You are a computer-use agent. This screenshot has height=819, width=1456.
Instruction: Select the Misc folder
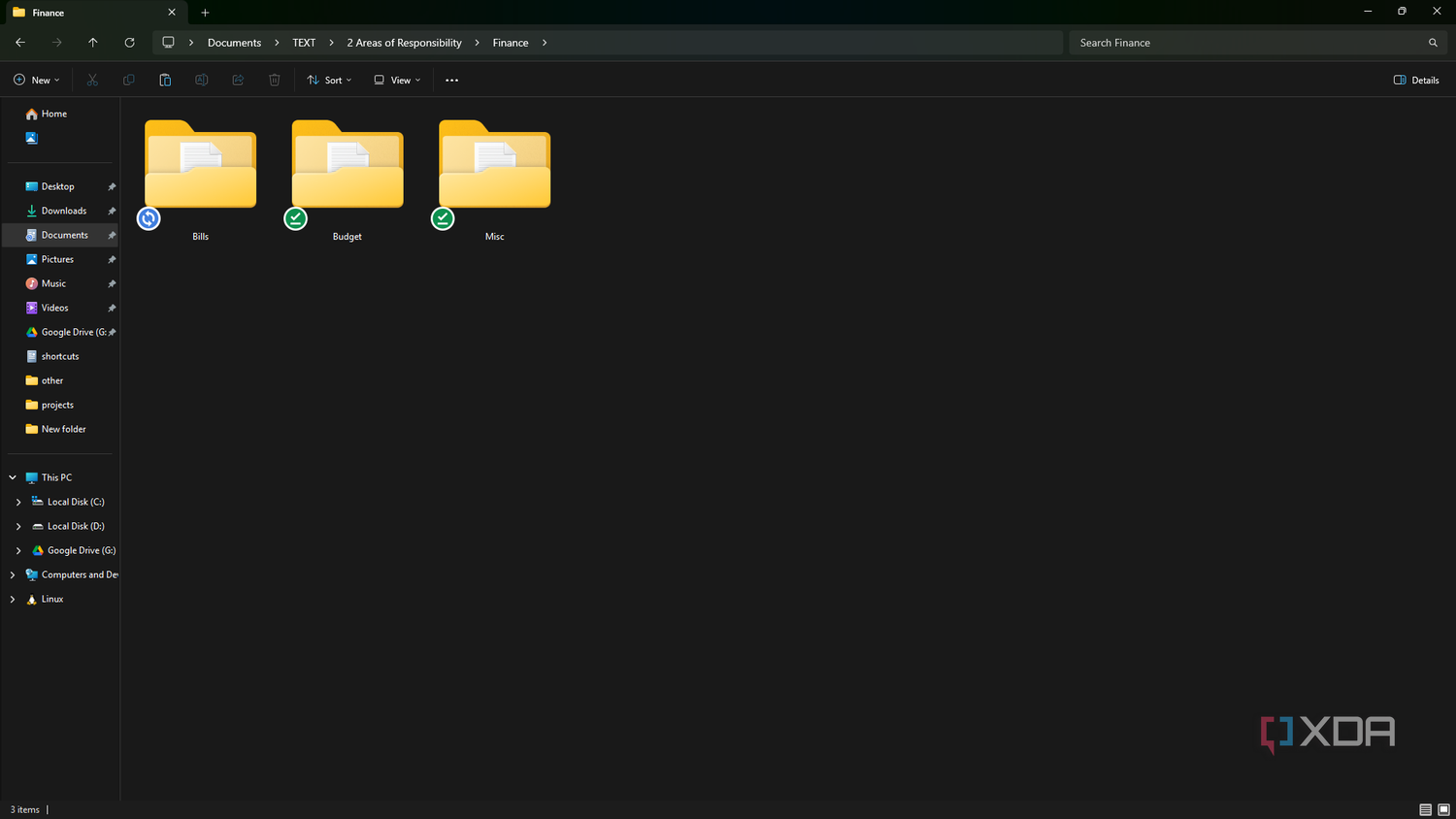[494, 180]
